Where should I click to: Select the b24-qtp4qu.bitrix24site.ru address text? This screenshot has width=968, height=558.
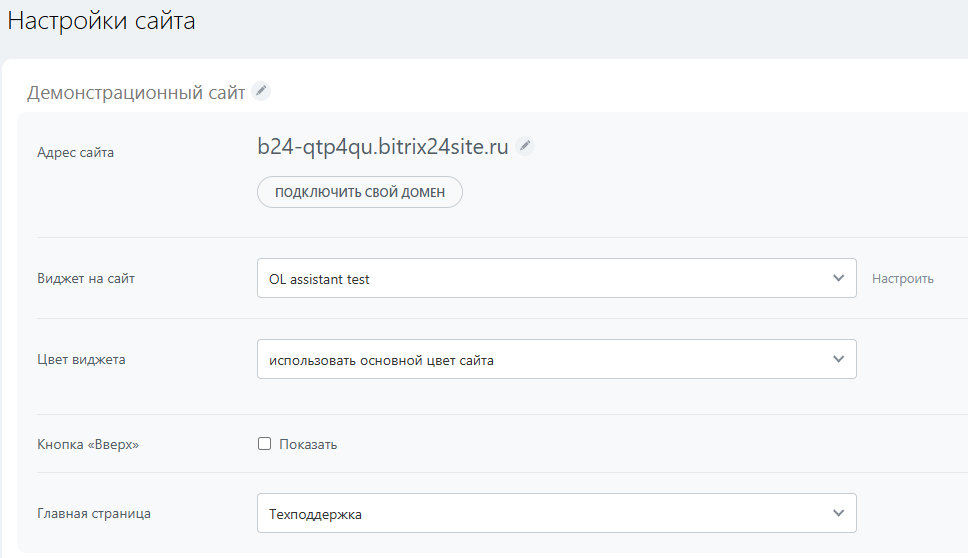click(x=383, y=147)
